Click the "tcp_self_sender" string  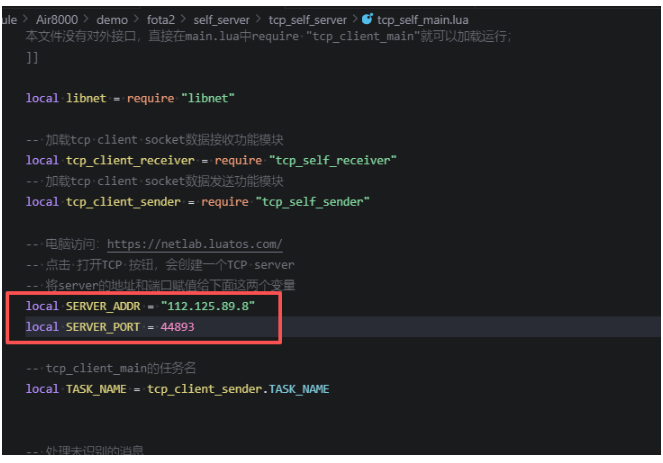pyautogui.click(x=312, y=202)
